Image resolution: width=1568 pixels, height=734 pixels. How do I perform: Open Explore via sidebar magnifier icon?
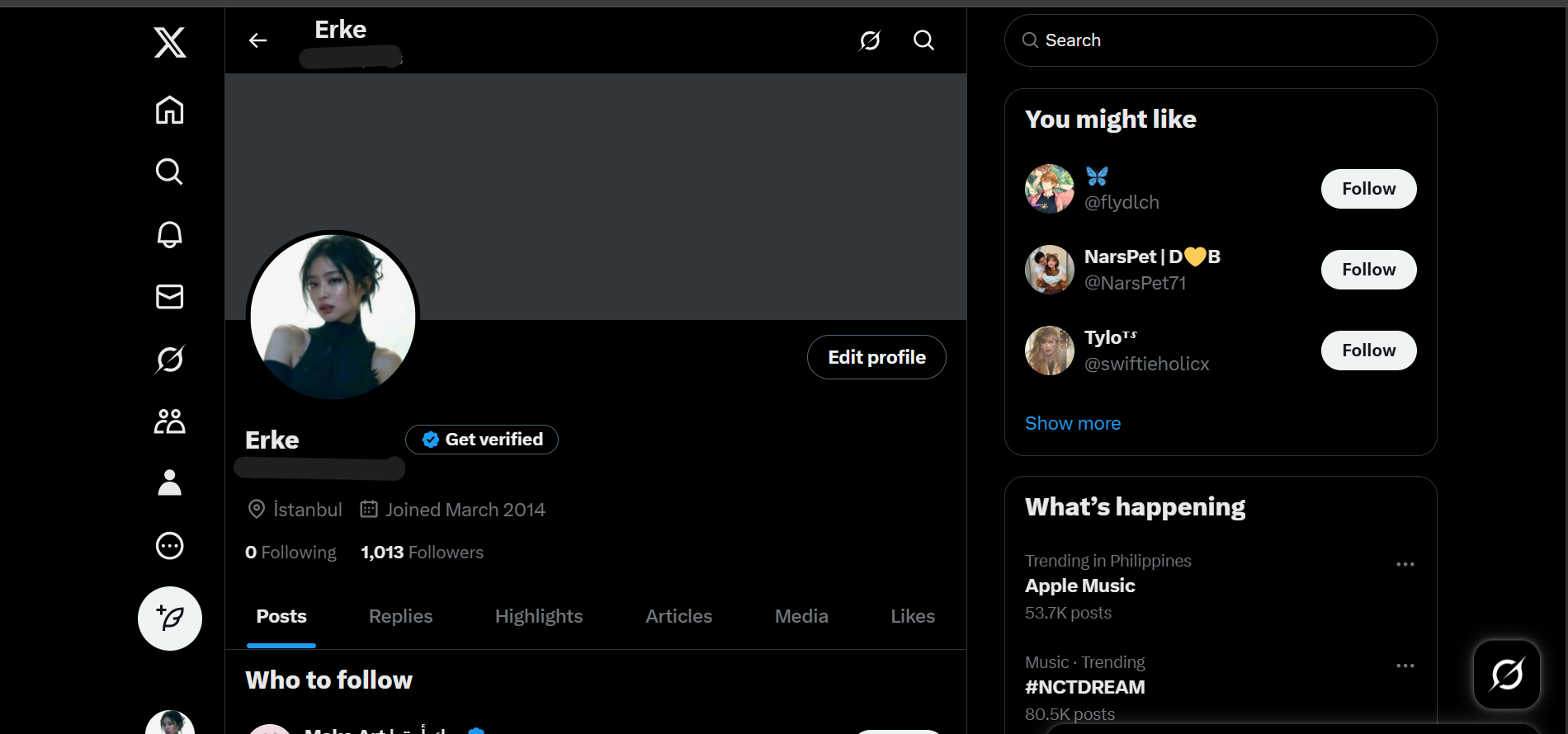click(x=169, y=172)
